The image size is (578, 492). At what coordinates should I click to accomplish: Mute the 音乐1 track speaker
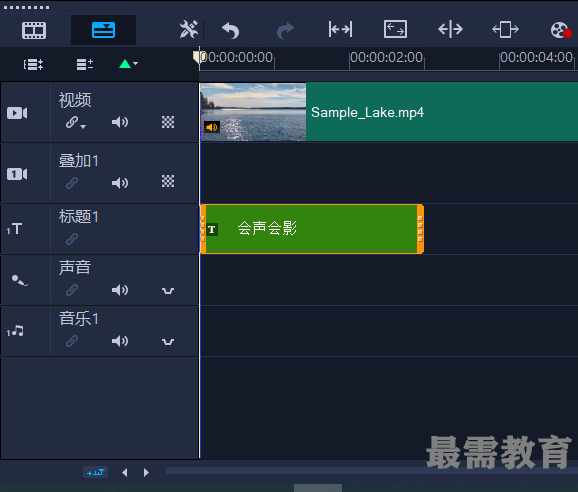120,341
